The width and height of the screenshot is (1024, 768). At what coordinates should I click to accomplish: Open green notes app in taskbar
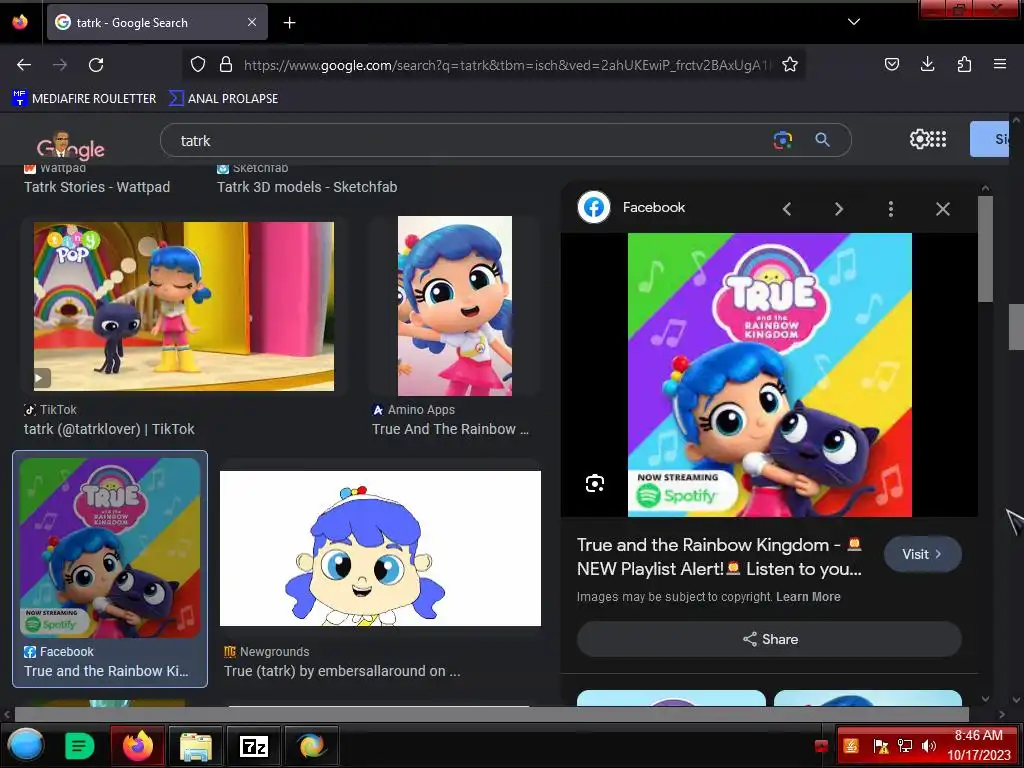(x=80, y=745)
